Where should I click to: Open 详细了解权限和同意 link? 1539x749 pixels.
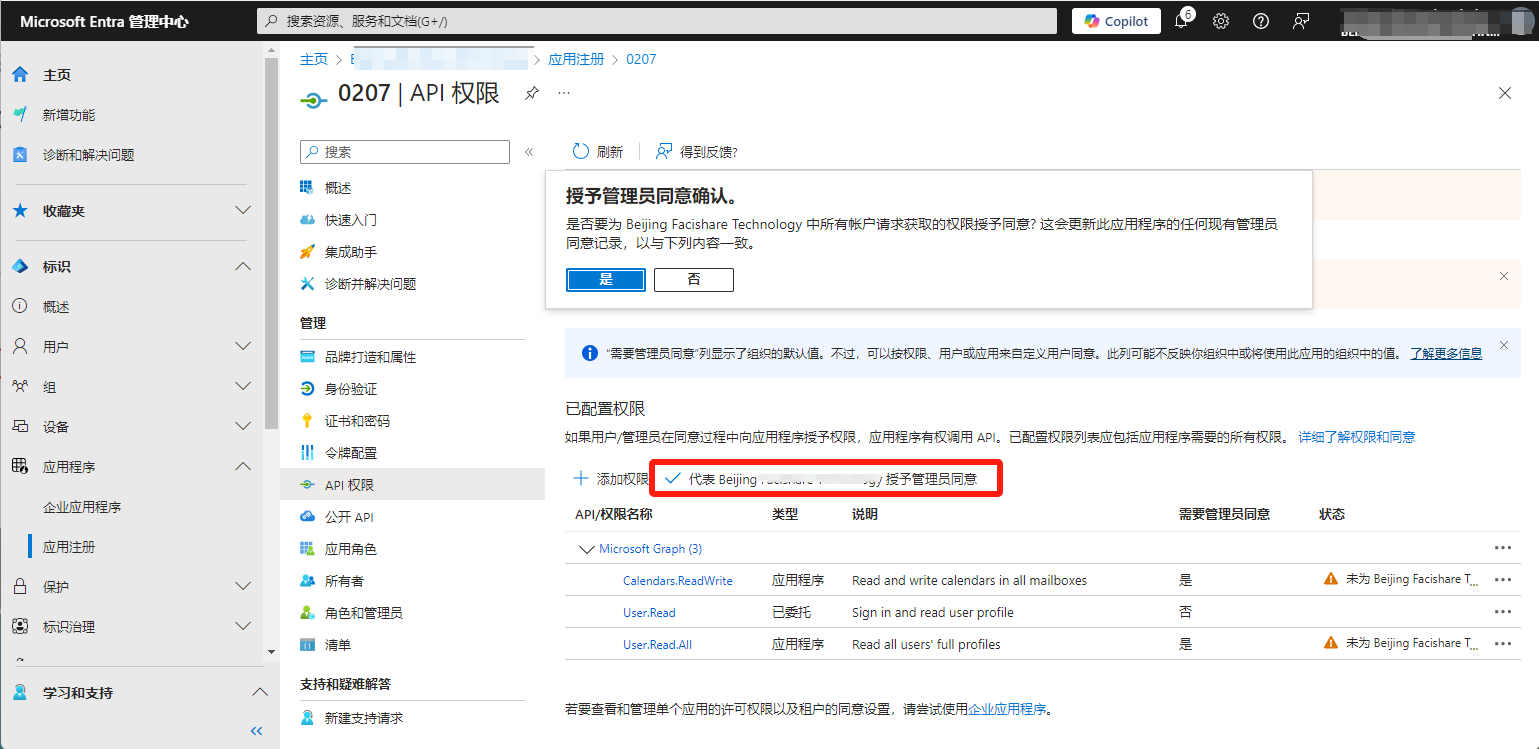tap(1357, 437)
